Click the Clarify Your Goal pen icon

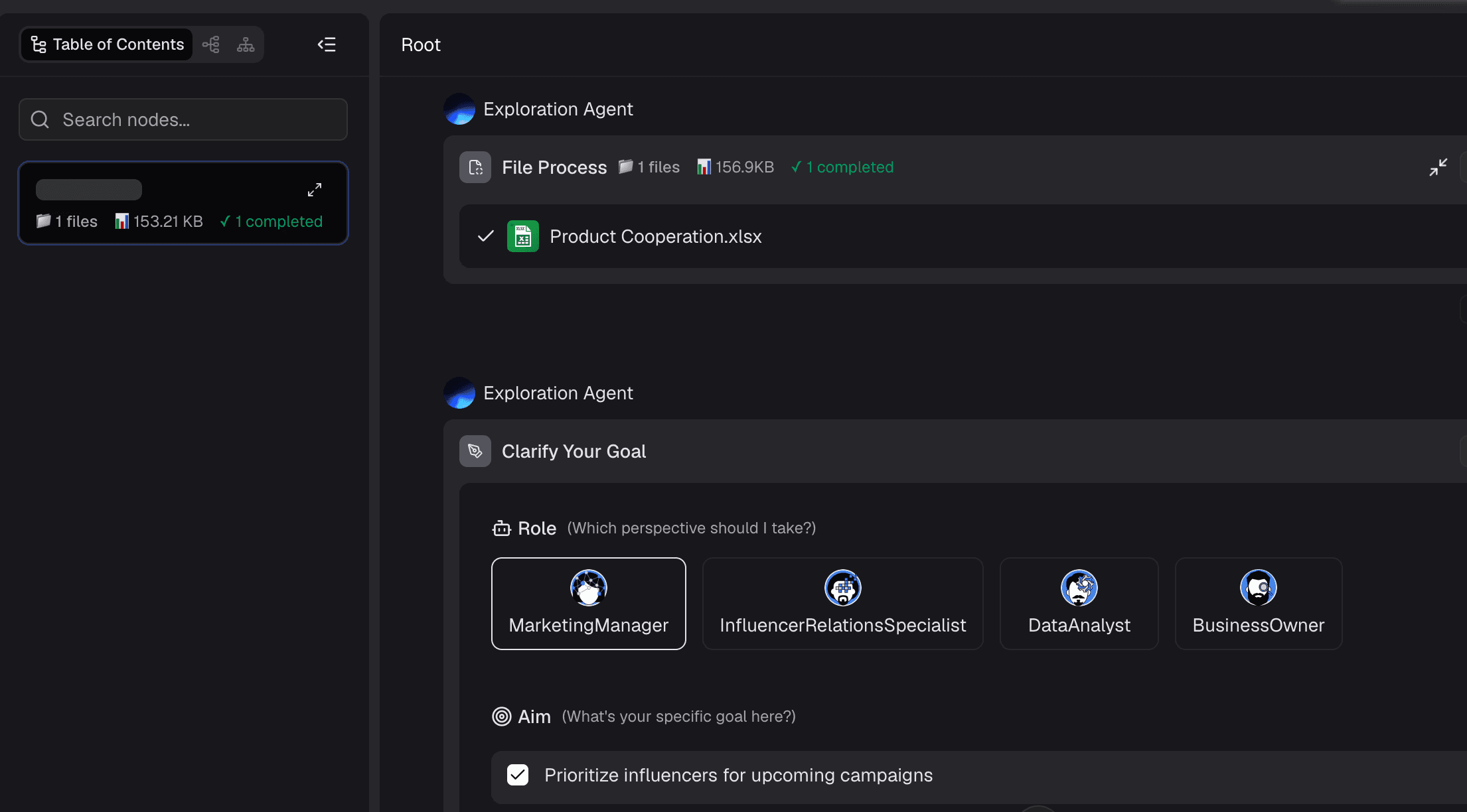pos(475,451)
